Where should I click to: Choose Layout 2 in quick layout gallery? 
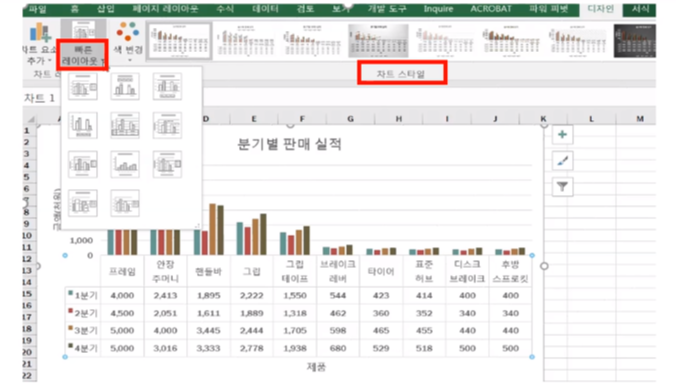(125, 86)
